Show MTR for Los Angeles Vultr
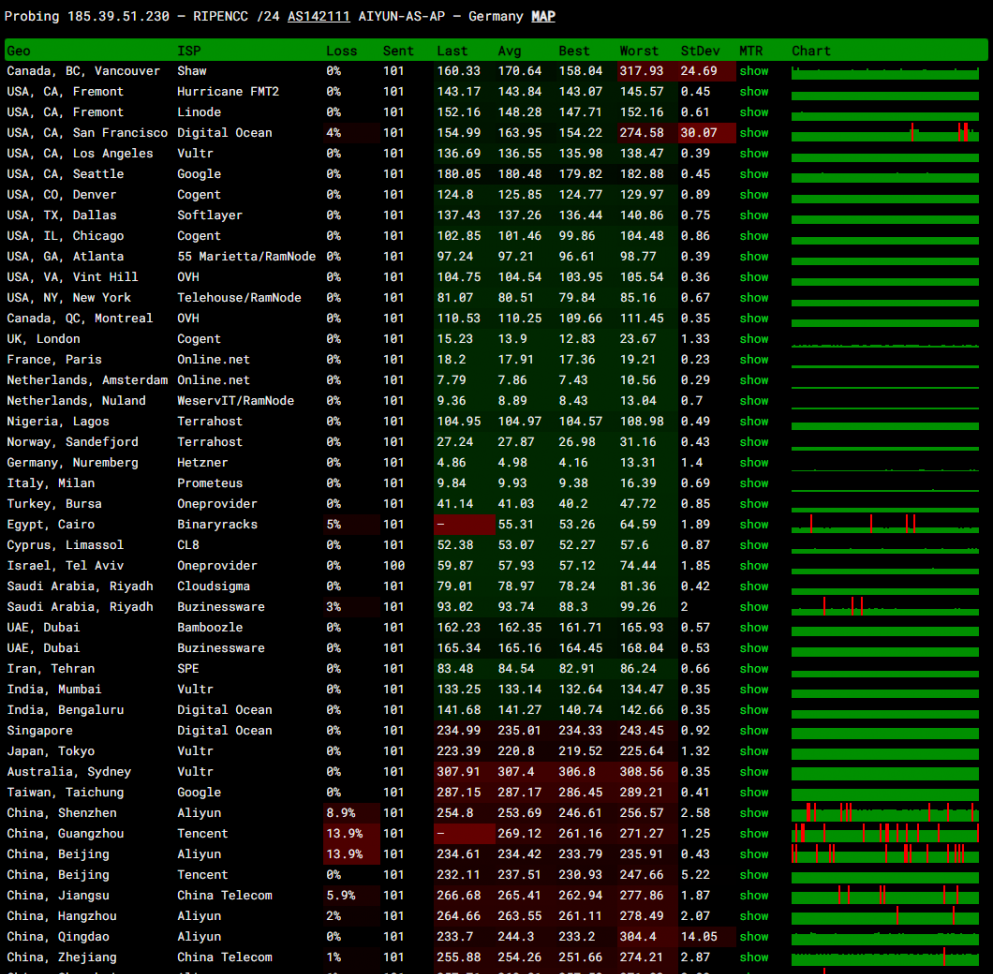Screen dimensions: 993x974 coord(754,153)
